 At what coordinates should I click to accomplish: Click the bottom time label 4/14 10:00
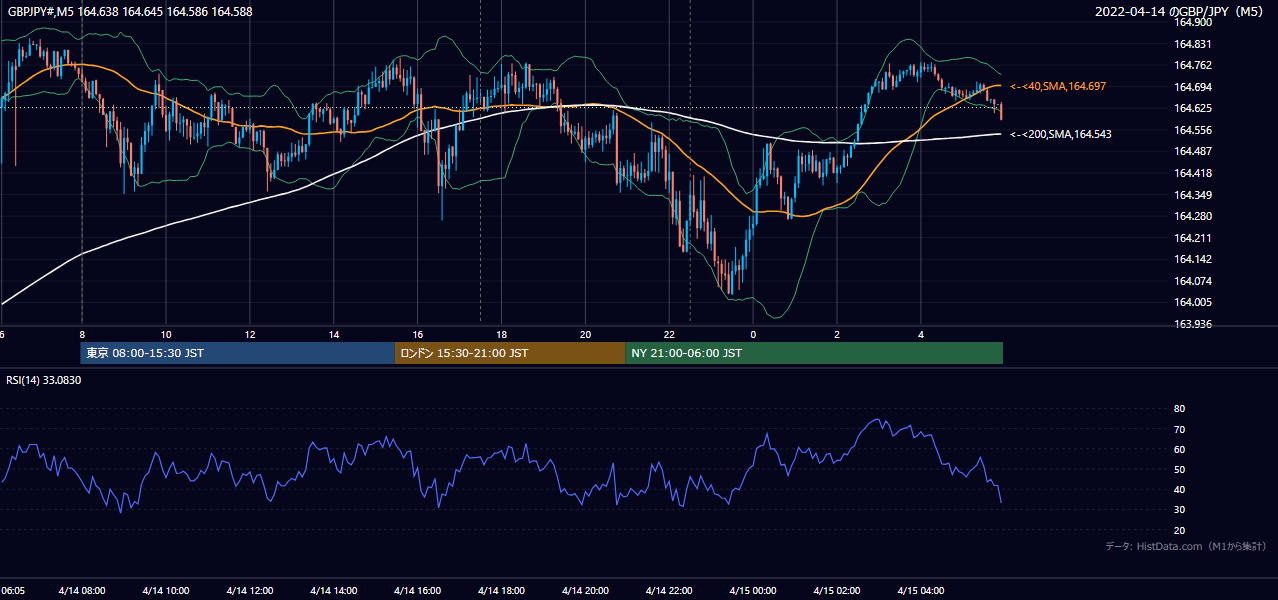point(165,591)
